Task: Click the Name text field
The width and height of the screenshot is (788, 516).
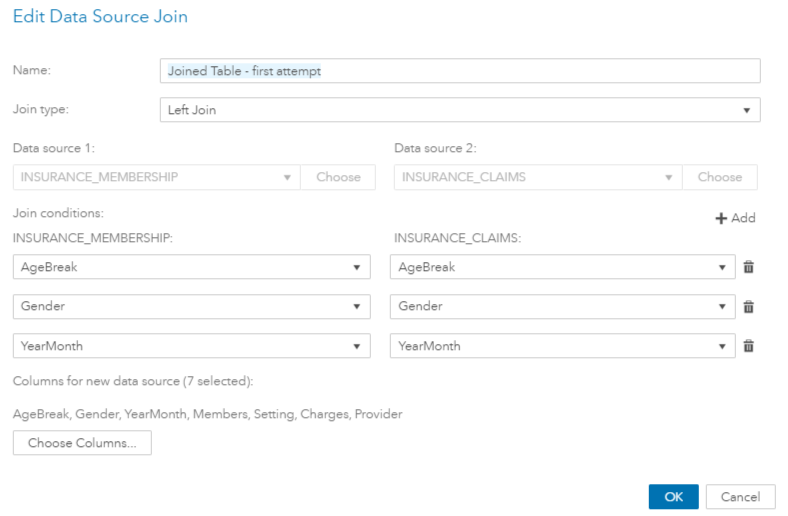Action: click(x=460, y=71)
